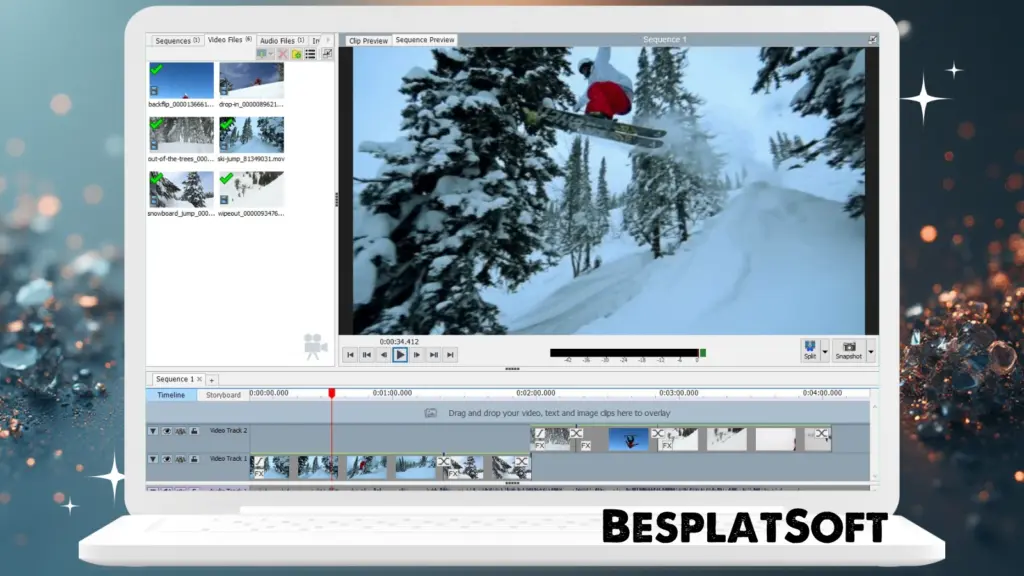Add media files using green folder icon
This screenshot has width=1024, height=576.
297,53
